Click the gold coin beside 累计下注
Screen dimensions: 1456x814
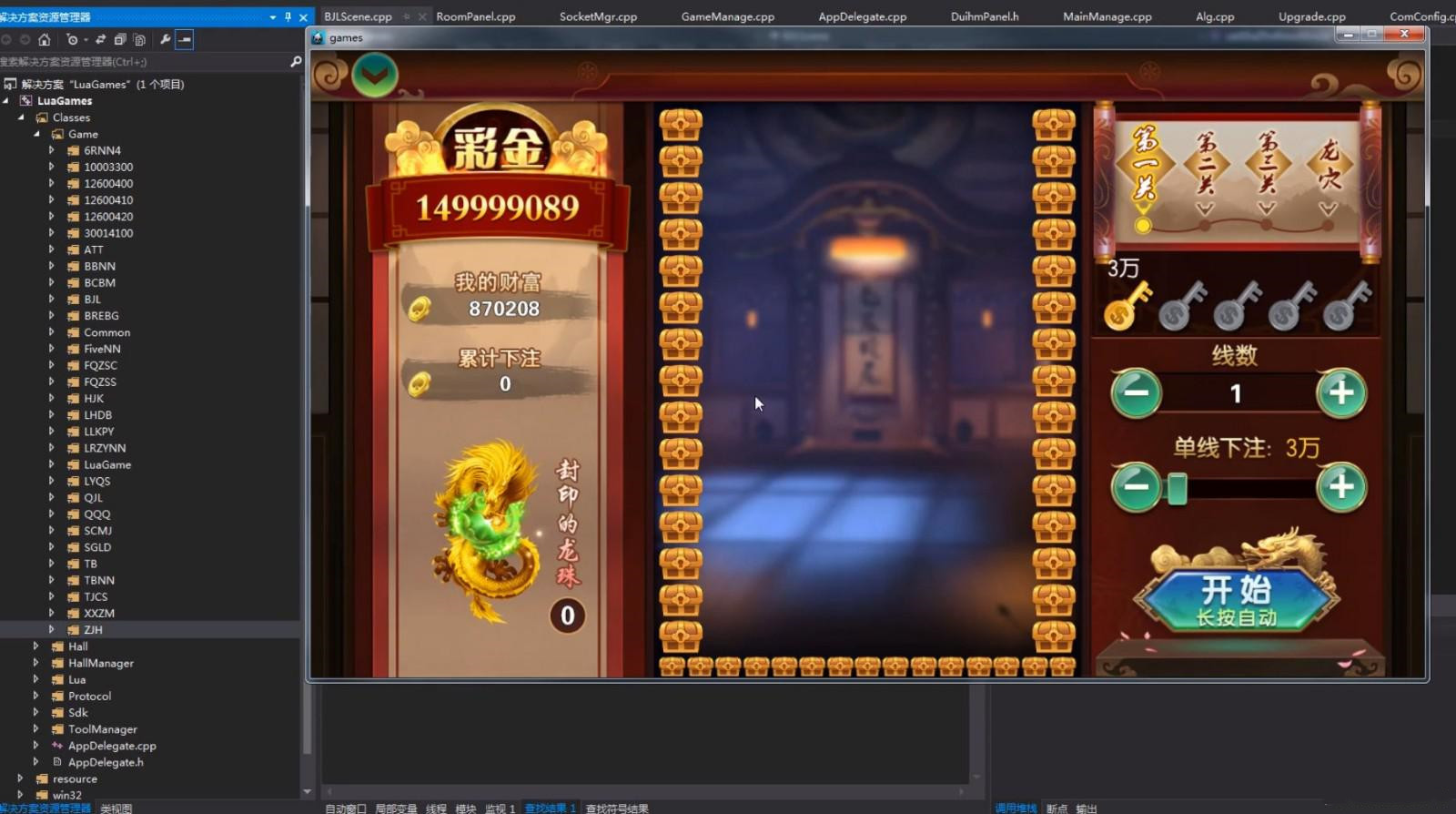pos(420,384)
